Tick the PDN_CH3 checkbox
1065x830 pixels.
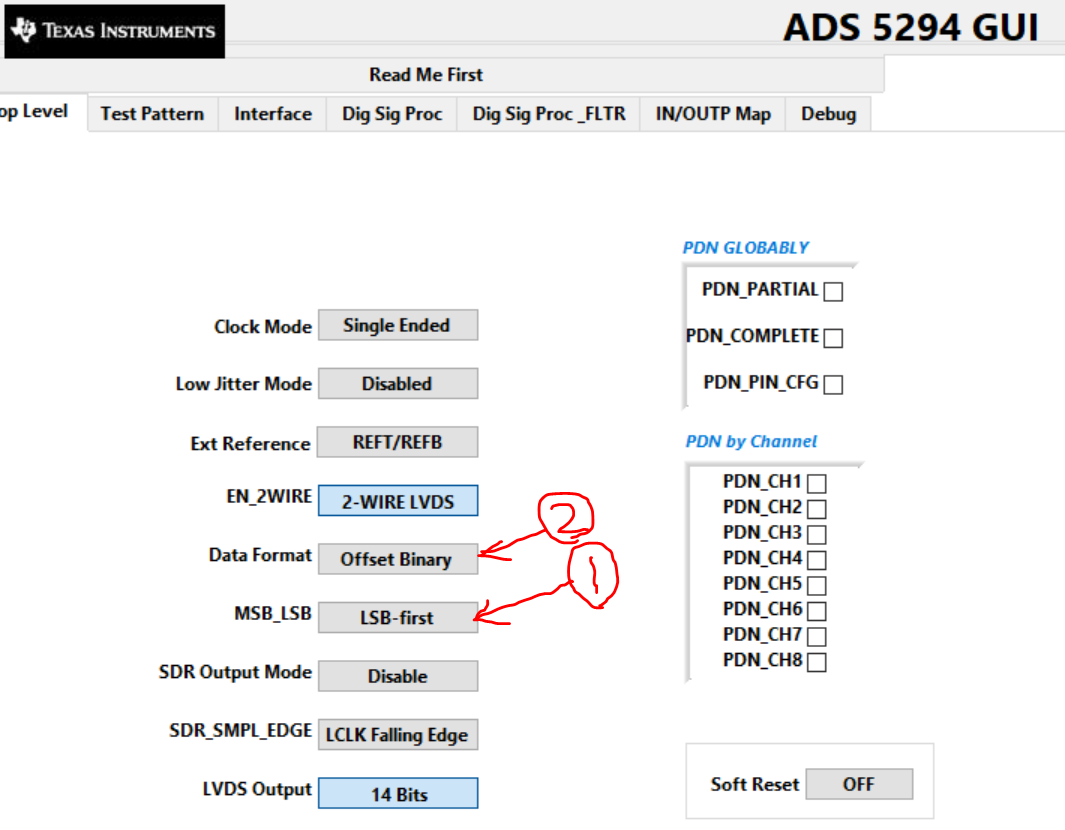817,535
